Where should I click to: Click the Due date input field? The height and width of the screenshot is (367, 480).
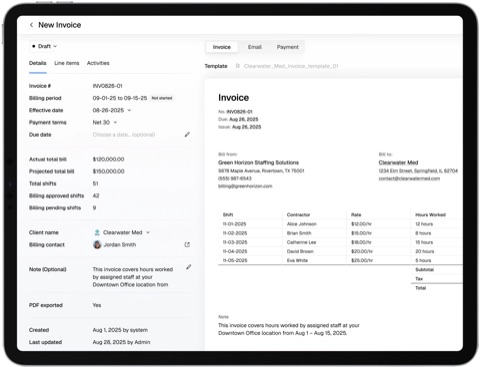(137, 135)
